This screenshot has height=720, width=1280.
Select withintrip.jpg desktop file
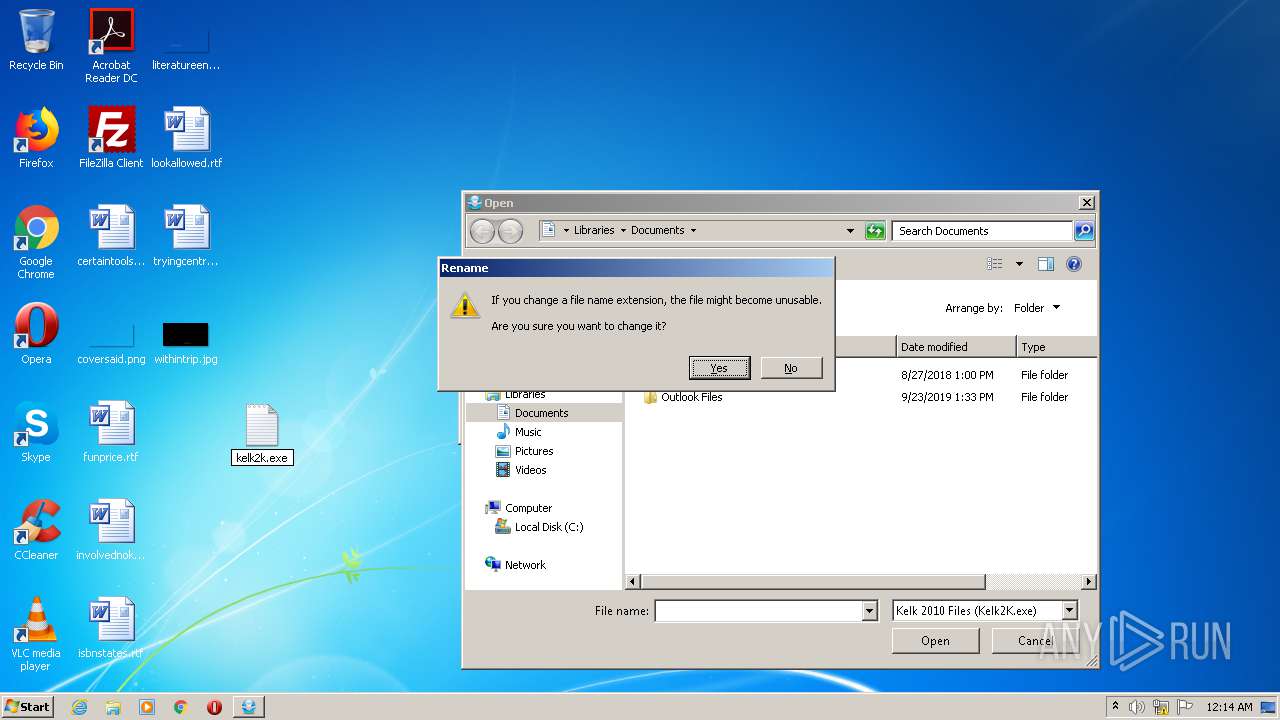(x=186, y=342)
